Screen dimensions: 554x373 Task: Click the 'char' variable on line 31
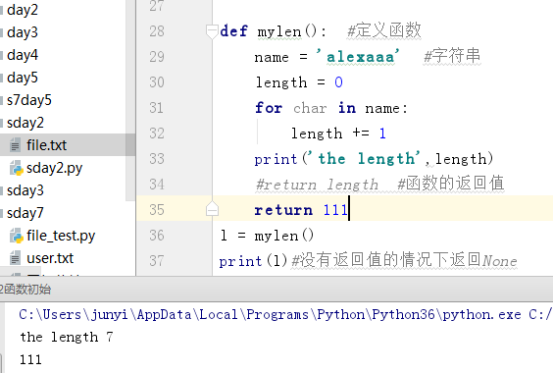pyautogui.click(x=310, y=108)
